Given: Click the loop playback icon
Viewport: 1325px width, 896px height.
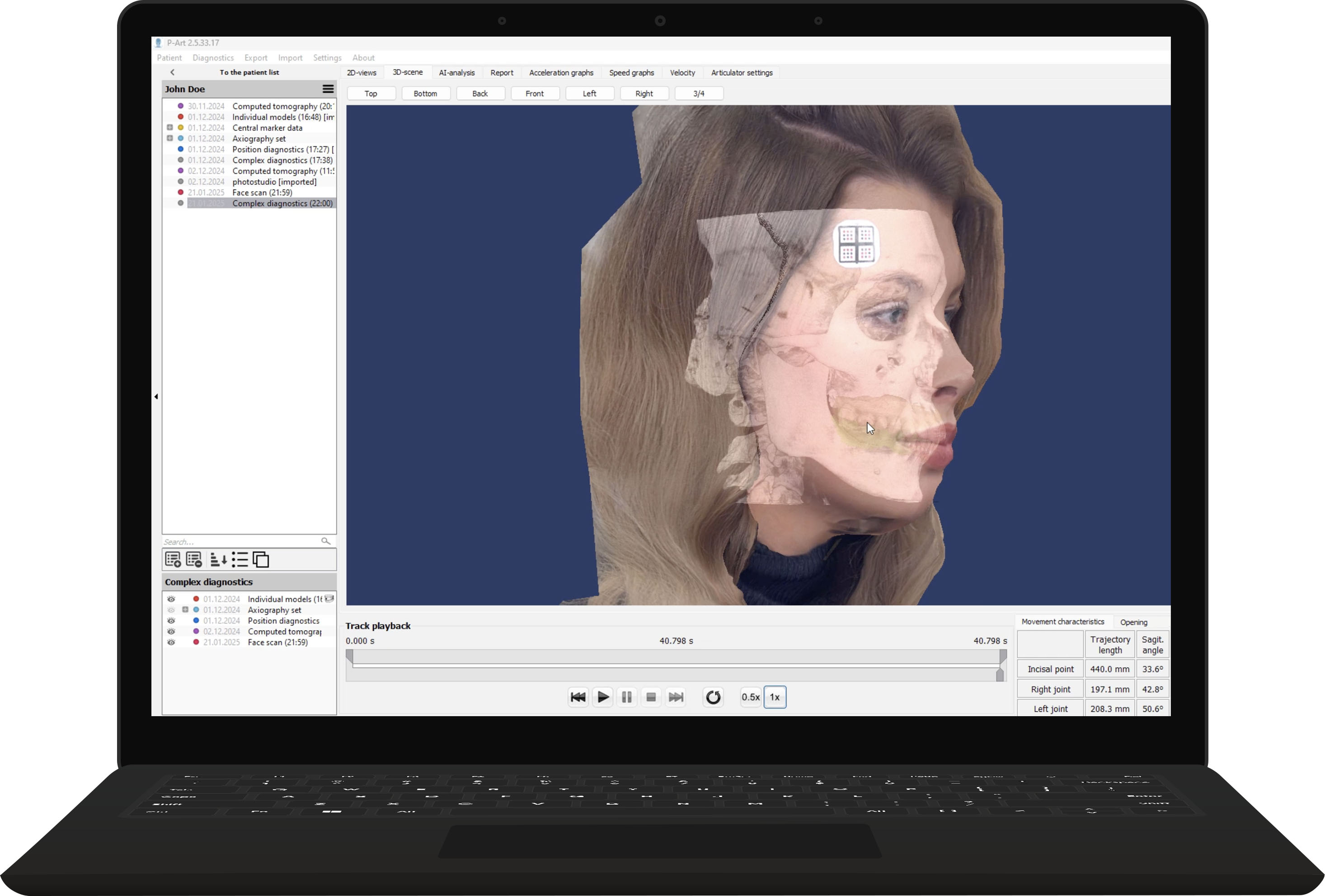Looking at the screenshot, I should pos(713,696).
